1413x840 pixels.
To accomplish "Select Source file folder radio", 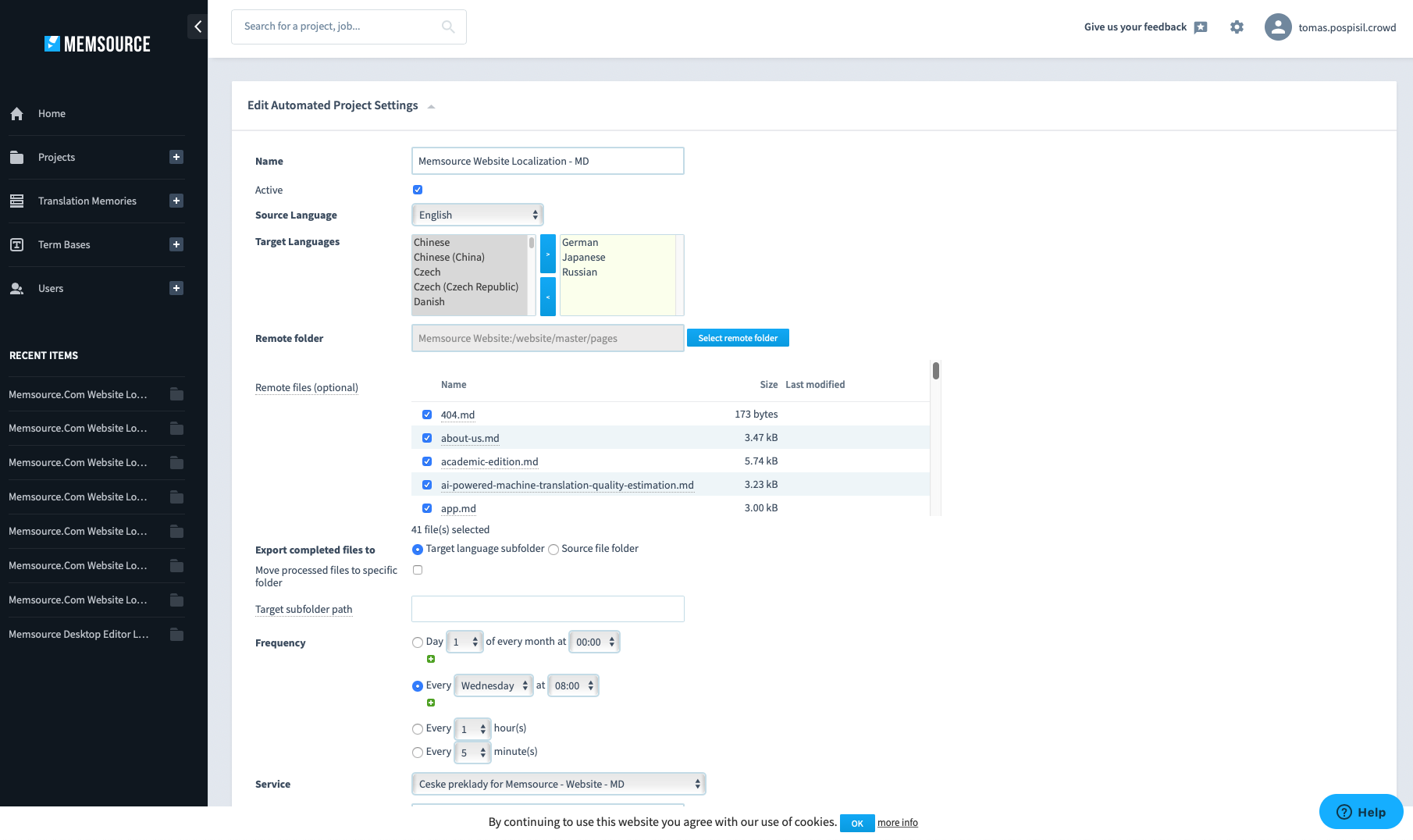I will coord(553,550).
